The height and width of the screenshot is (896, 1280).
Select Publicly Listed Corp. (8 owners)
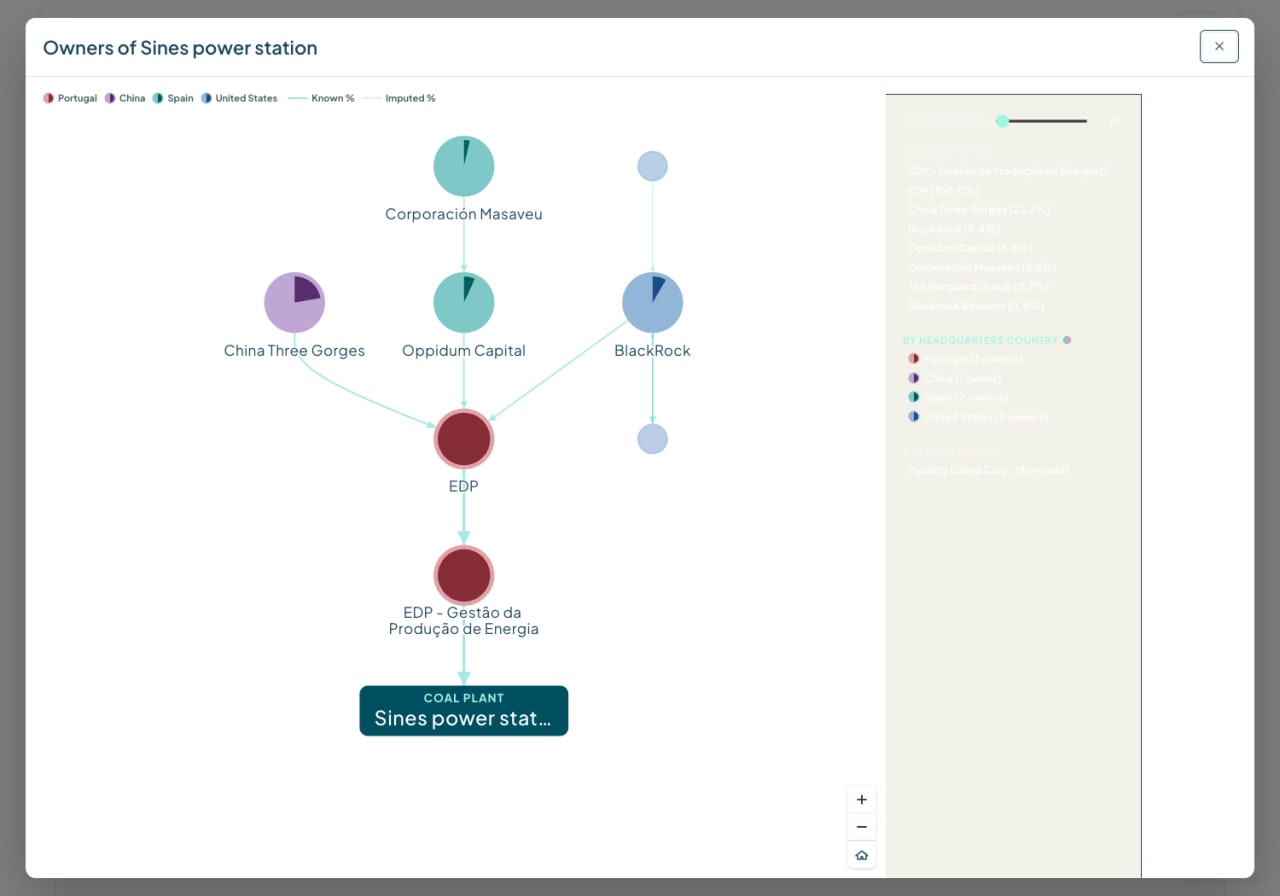(x=988, y=470)
